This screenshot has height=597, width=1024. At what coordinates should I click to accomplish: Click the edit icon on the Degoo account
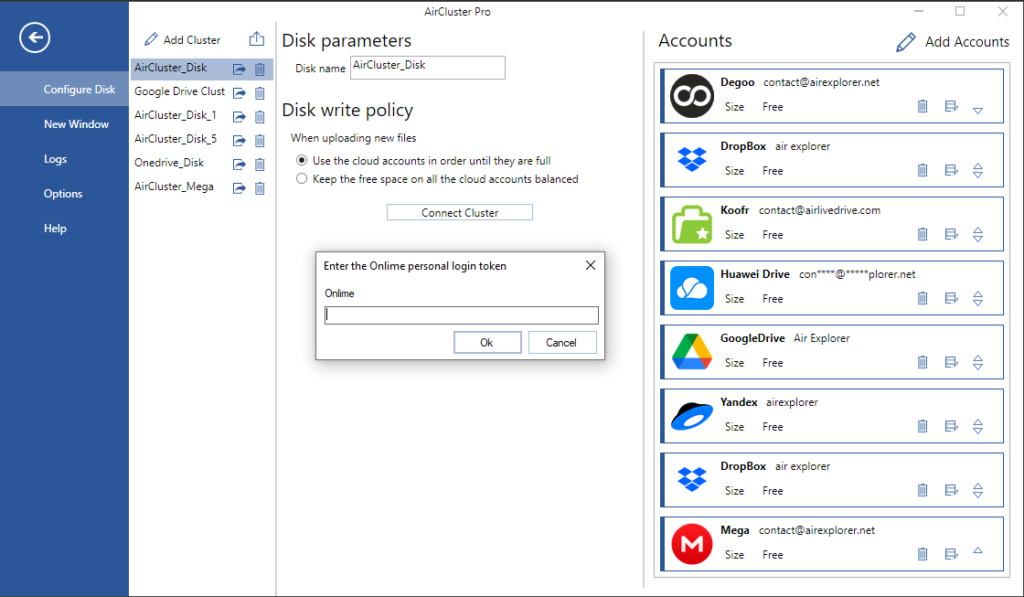tap(952, 106)
